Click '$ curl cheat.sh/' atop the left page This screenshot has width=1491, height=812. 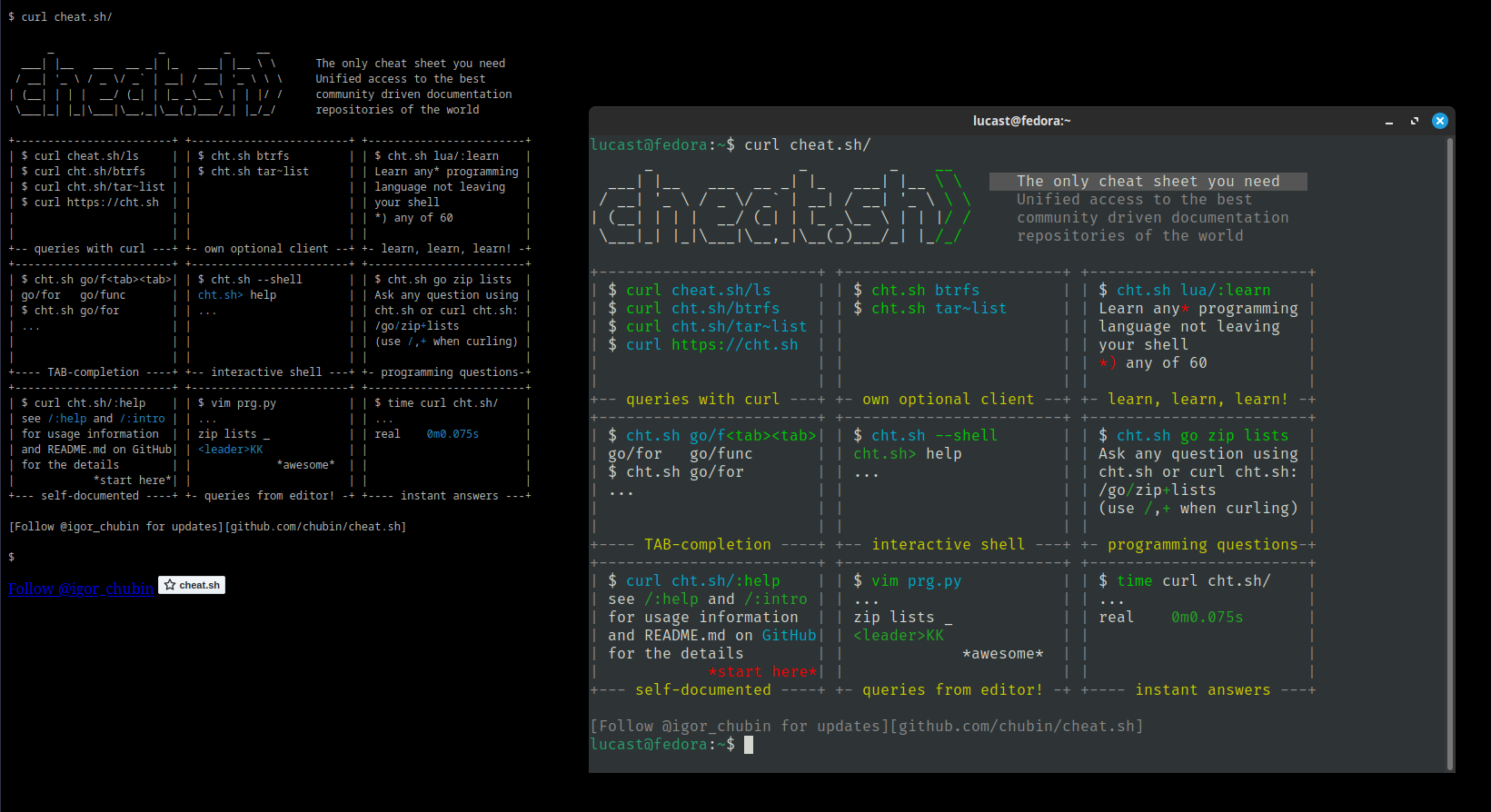[60, 17]
